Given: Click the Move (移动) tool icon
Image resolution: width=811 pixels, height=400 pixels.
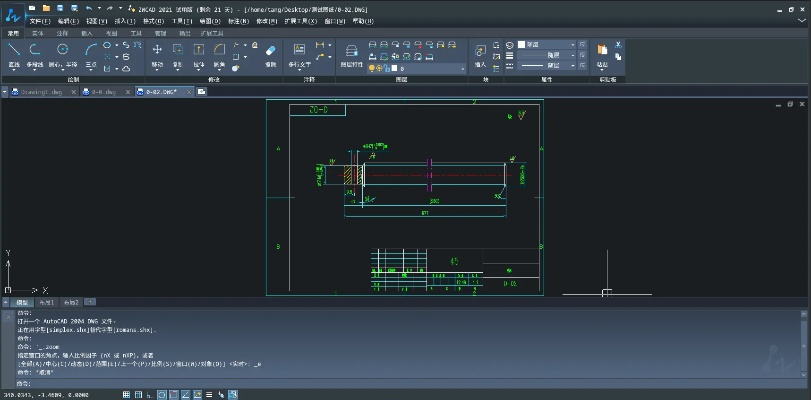Looking at the screenshot, I should [x=157, y=52].
